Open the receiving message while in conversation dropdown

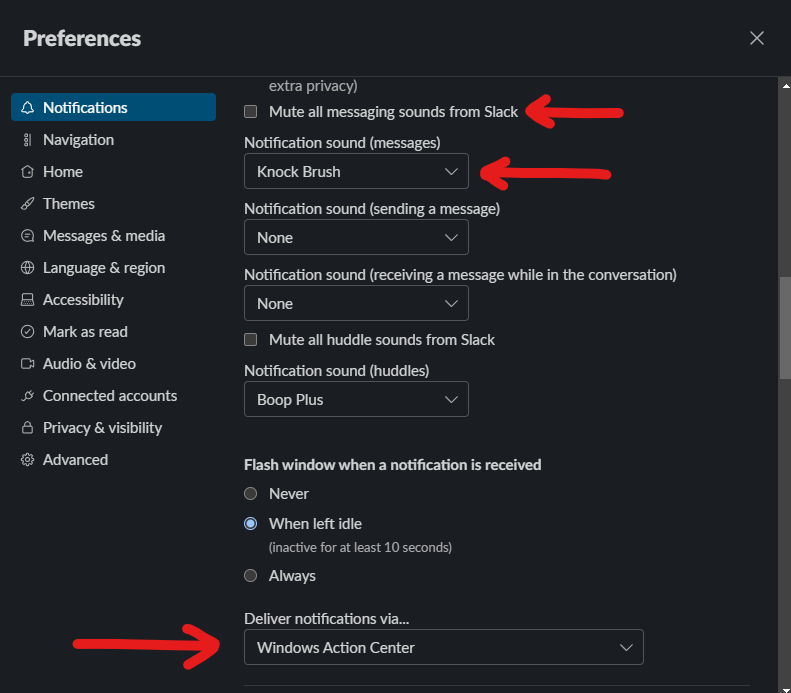coord(356,303)
